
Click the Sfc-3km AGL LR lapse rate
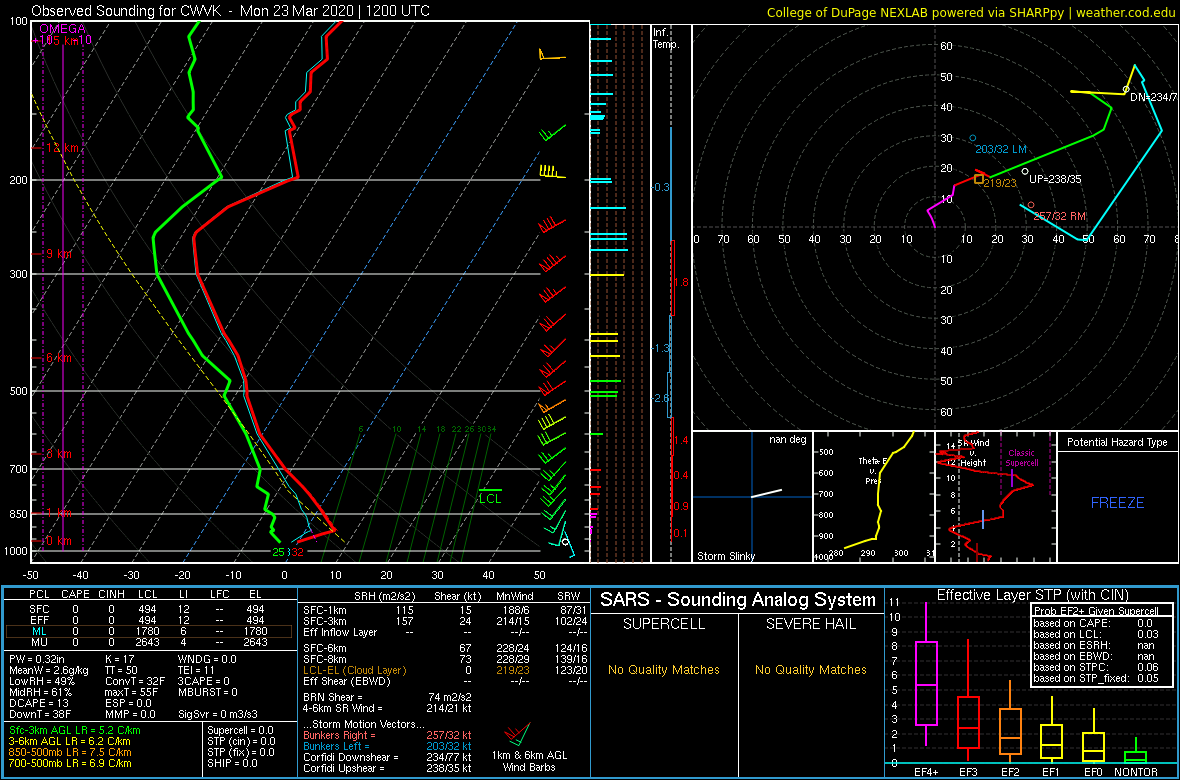pos(75,730)
